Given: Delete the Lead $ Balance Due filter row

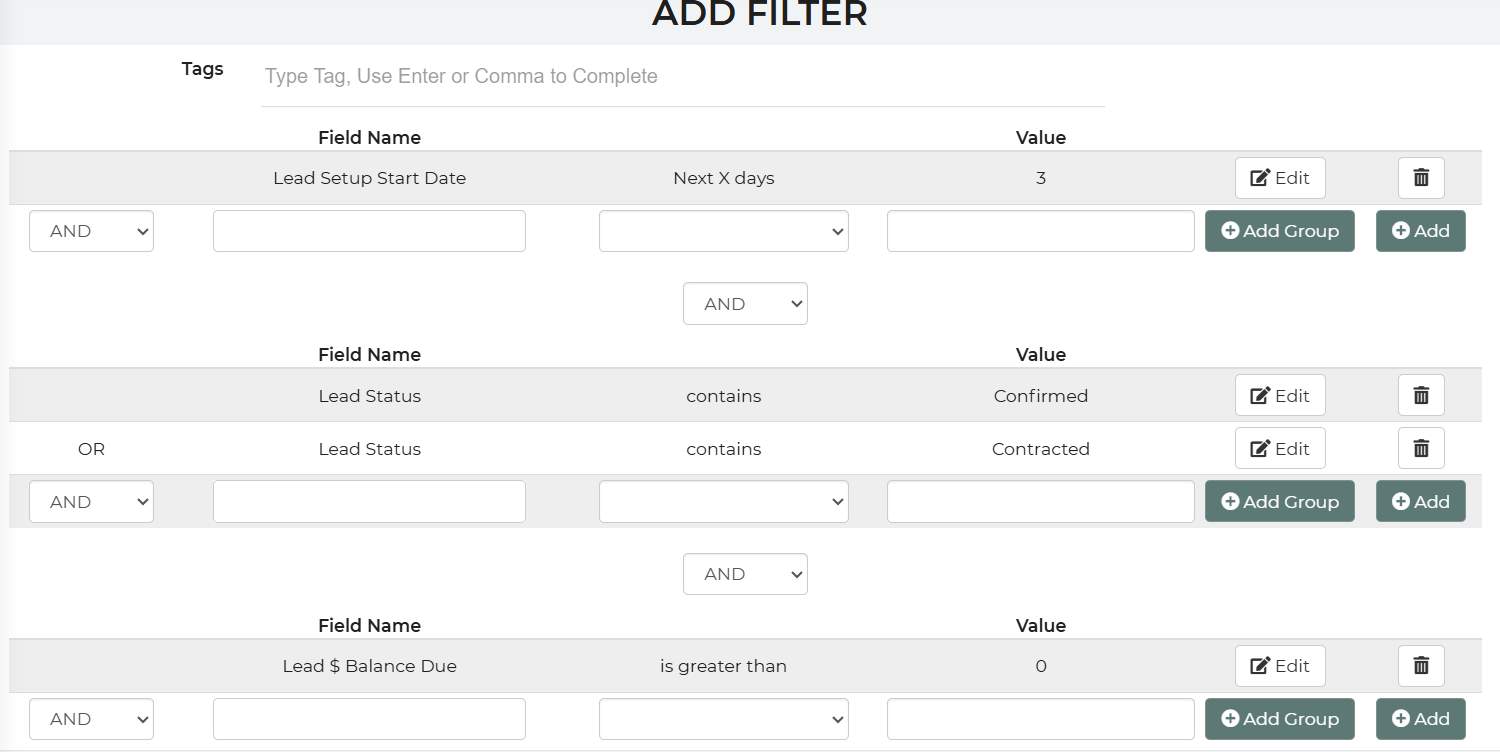Looking at the screenshot, I should (1421, 666).
